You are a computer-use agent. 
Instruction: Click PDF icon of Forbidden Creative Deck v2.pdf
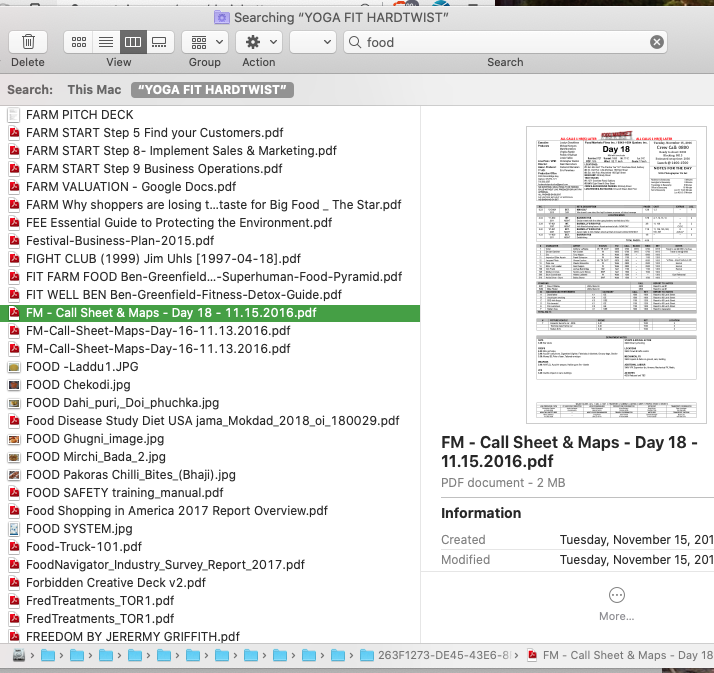coord(14,583)
